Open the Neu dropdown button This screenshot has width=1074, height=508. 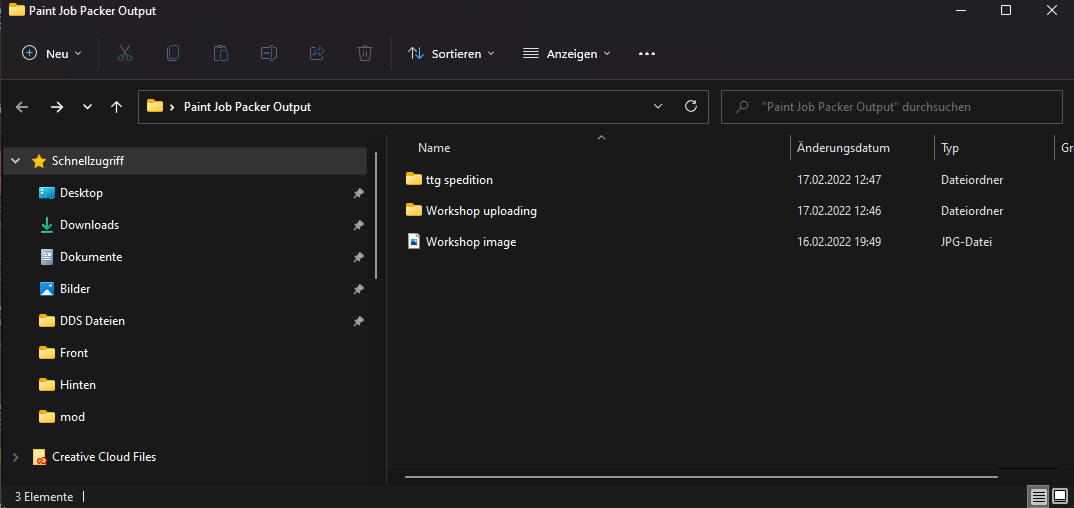coord(52,53)
